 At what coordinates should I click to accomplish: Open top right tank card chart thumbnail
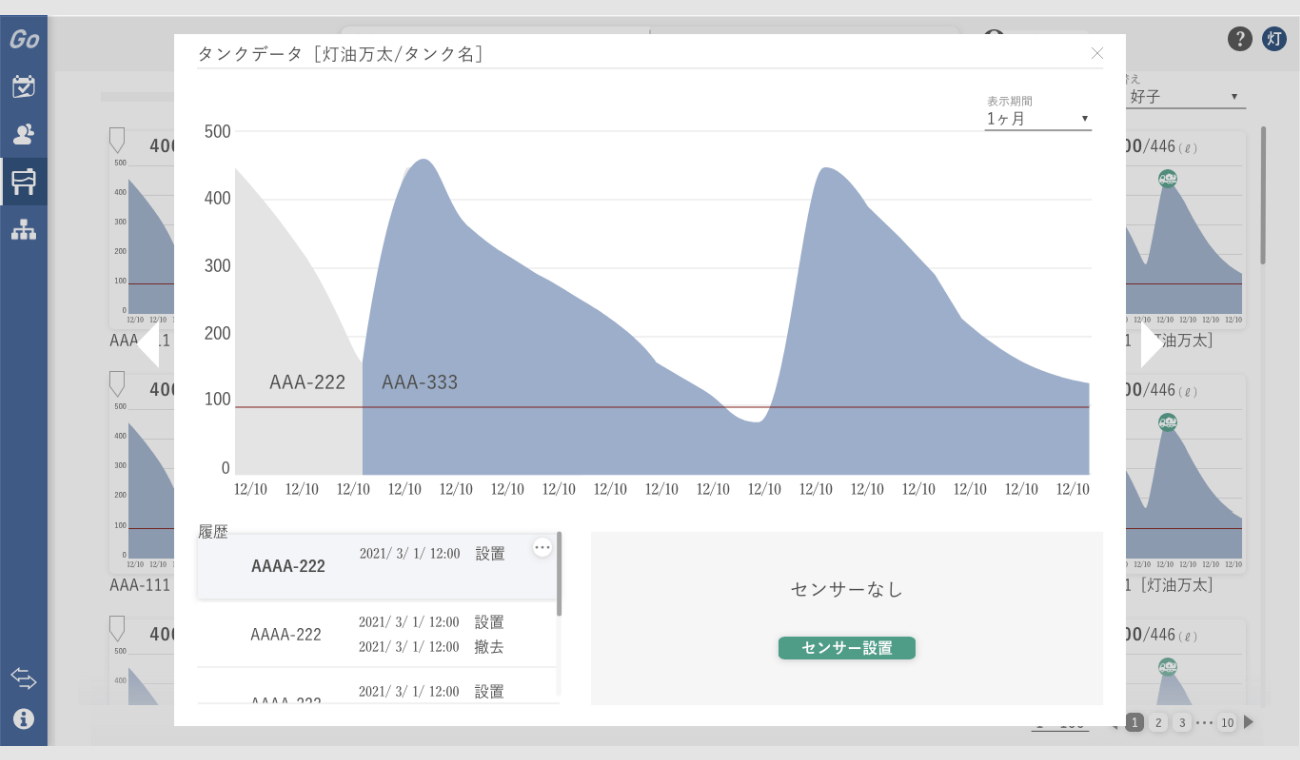click(x=1184, y=240)
